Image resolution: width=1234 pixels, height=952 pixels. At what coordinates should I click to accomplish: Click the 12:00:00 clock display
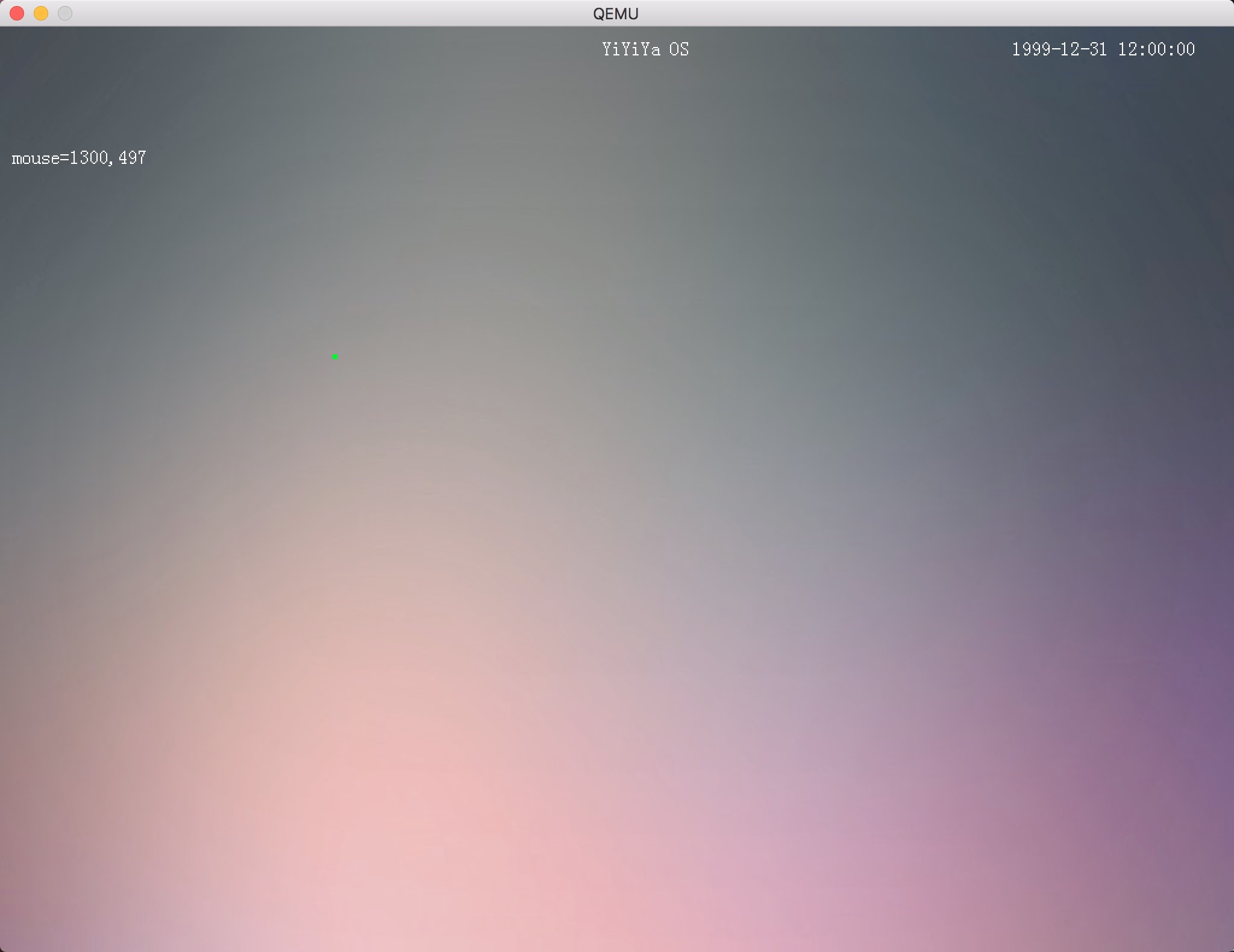1156,49
